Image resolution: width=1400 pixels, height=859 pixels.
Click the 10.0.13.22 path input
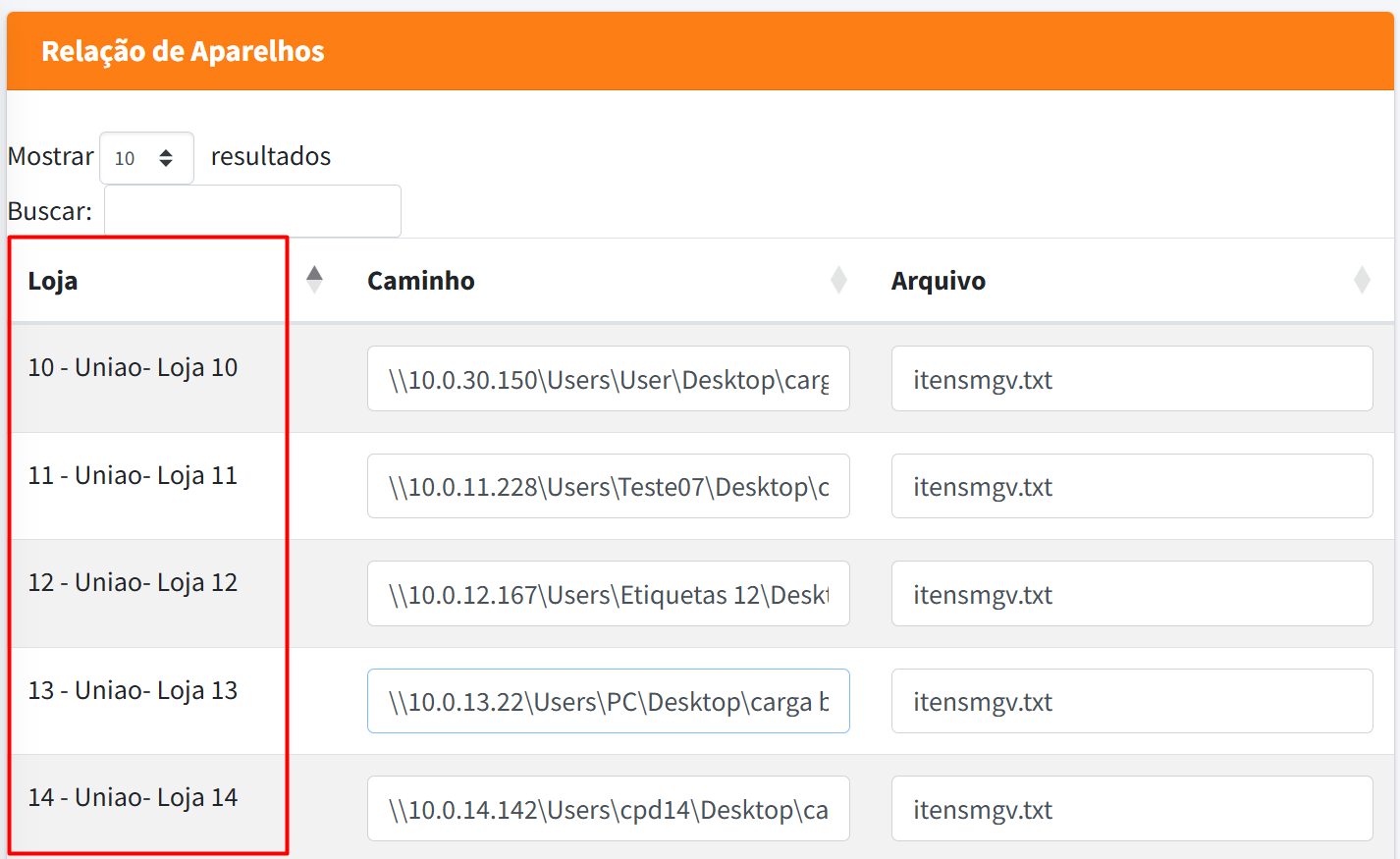[608, 701]
